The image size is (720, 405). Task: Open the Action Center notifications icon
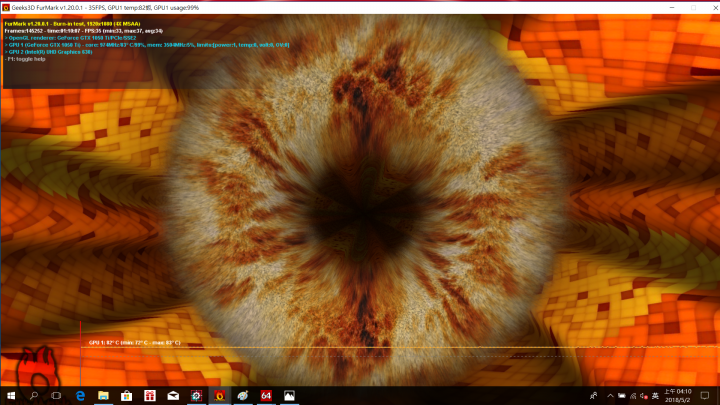705,395
